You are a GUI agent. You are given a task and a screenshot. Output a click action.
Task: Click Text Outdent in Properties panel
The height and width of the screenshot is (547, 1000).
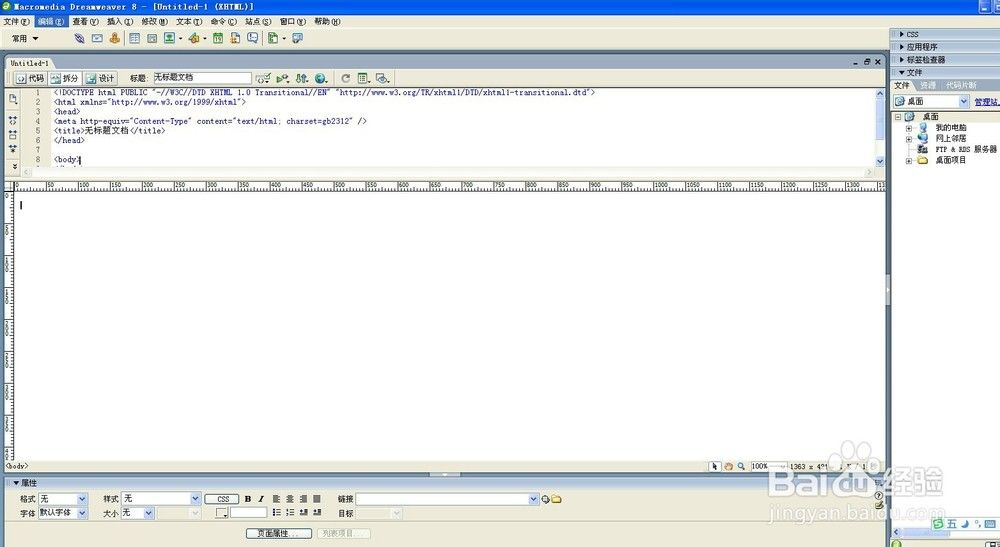(303, 513)
